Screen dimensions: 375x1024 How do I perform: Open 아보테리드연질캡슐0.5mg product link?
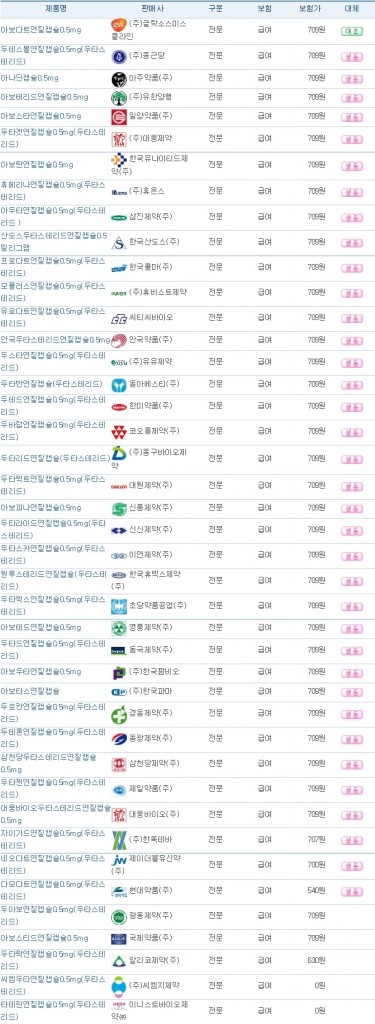tap(44, 97)
